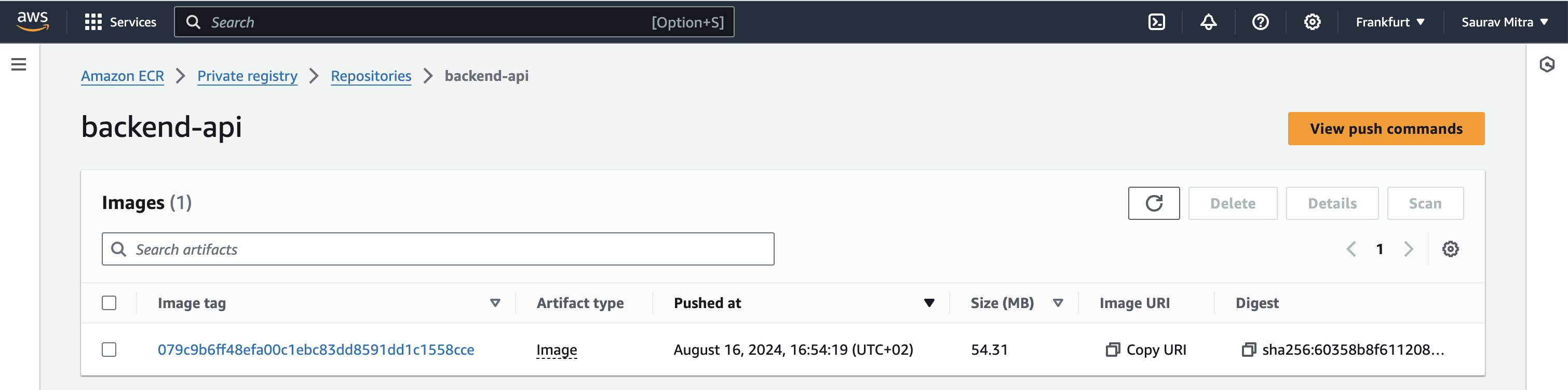Open AWS CloudShell terminal icon
1568x390 pixels.
click(1156, 22)
